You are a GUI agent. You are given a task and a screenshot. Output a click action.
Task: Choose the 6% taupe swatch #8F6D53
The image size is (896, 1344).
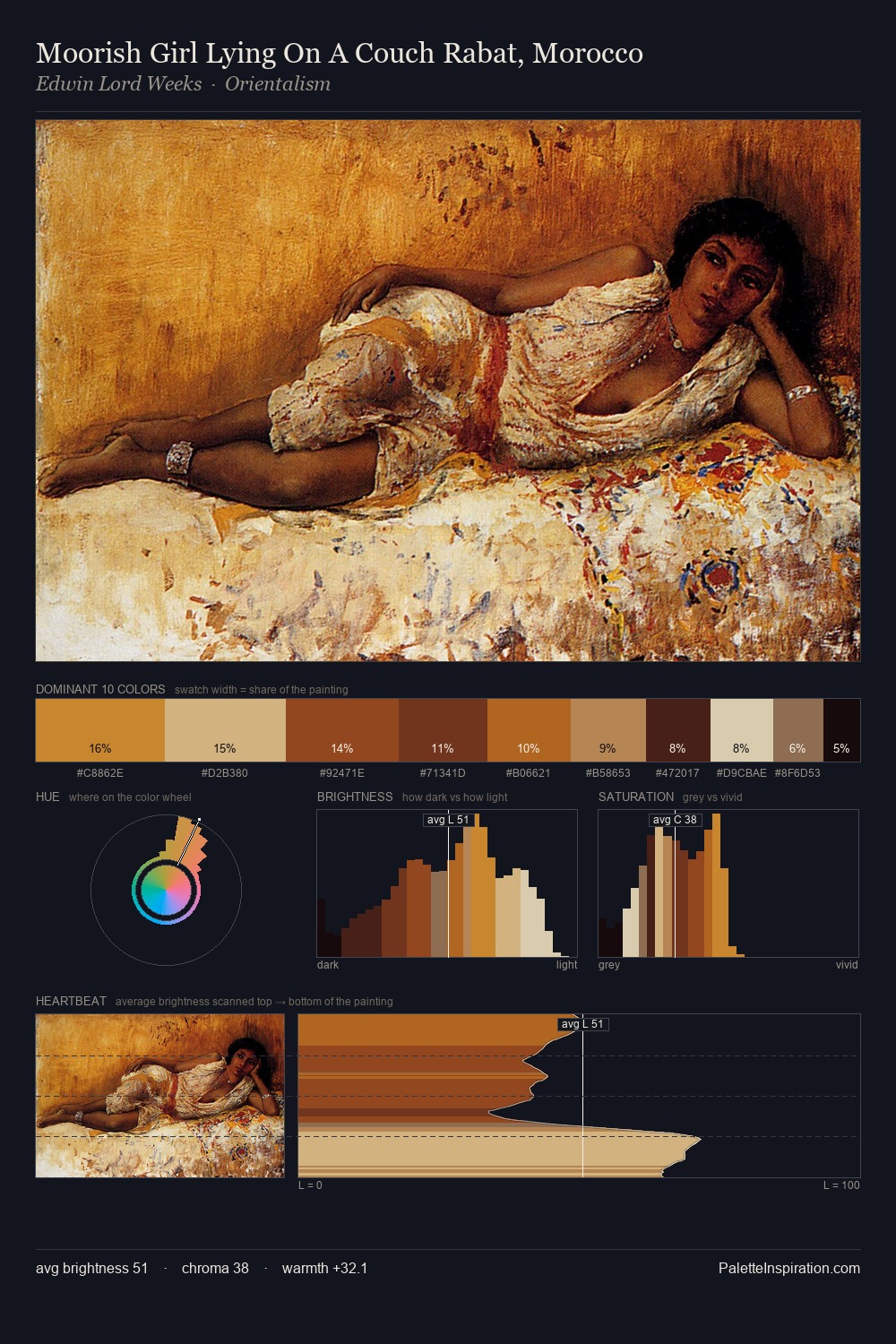coord(798,730)
